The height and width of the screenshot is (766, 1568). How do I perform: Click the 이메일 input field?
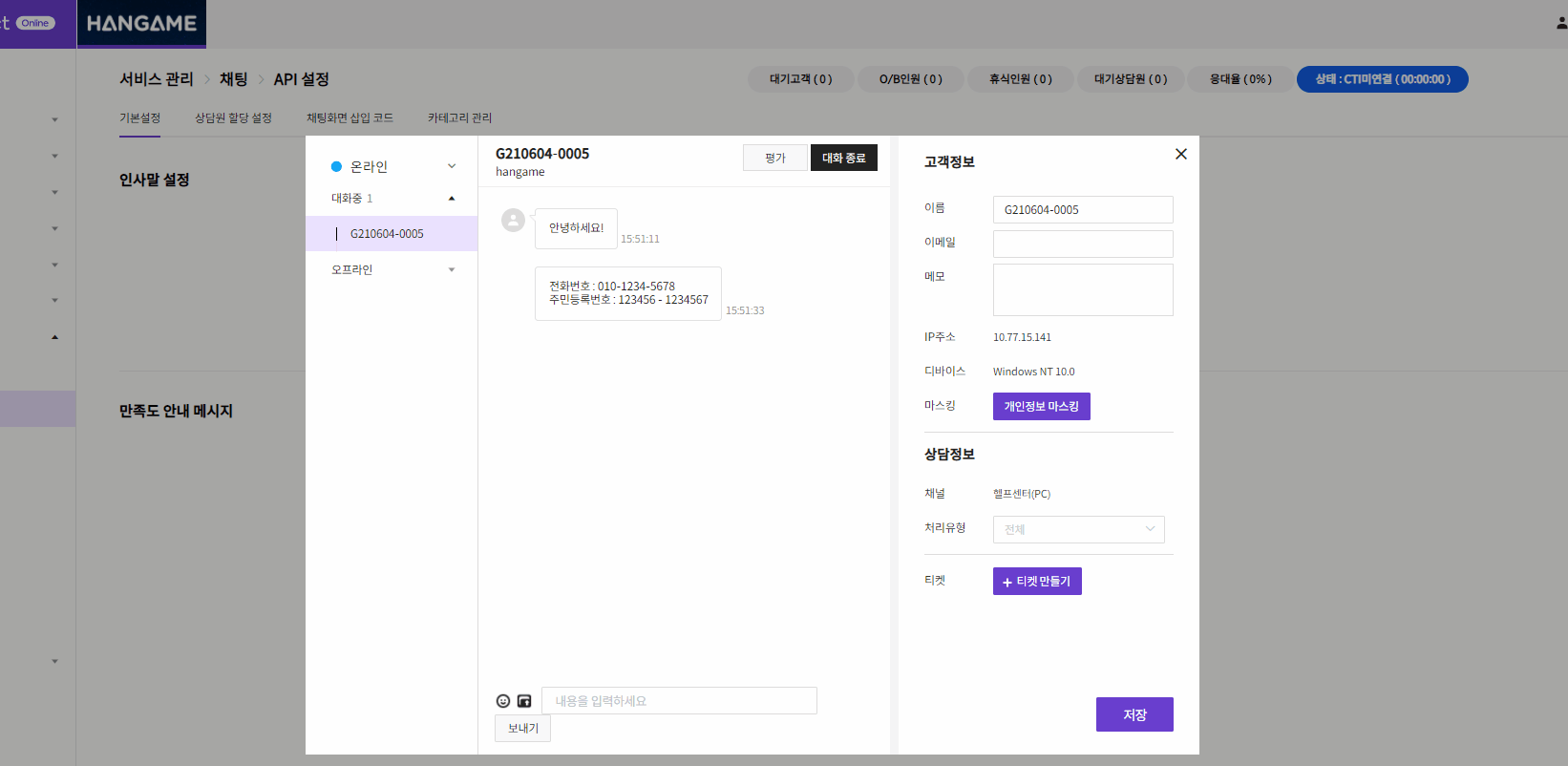pos(1083,244)
